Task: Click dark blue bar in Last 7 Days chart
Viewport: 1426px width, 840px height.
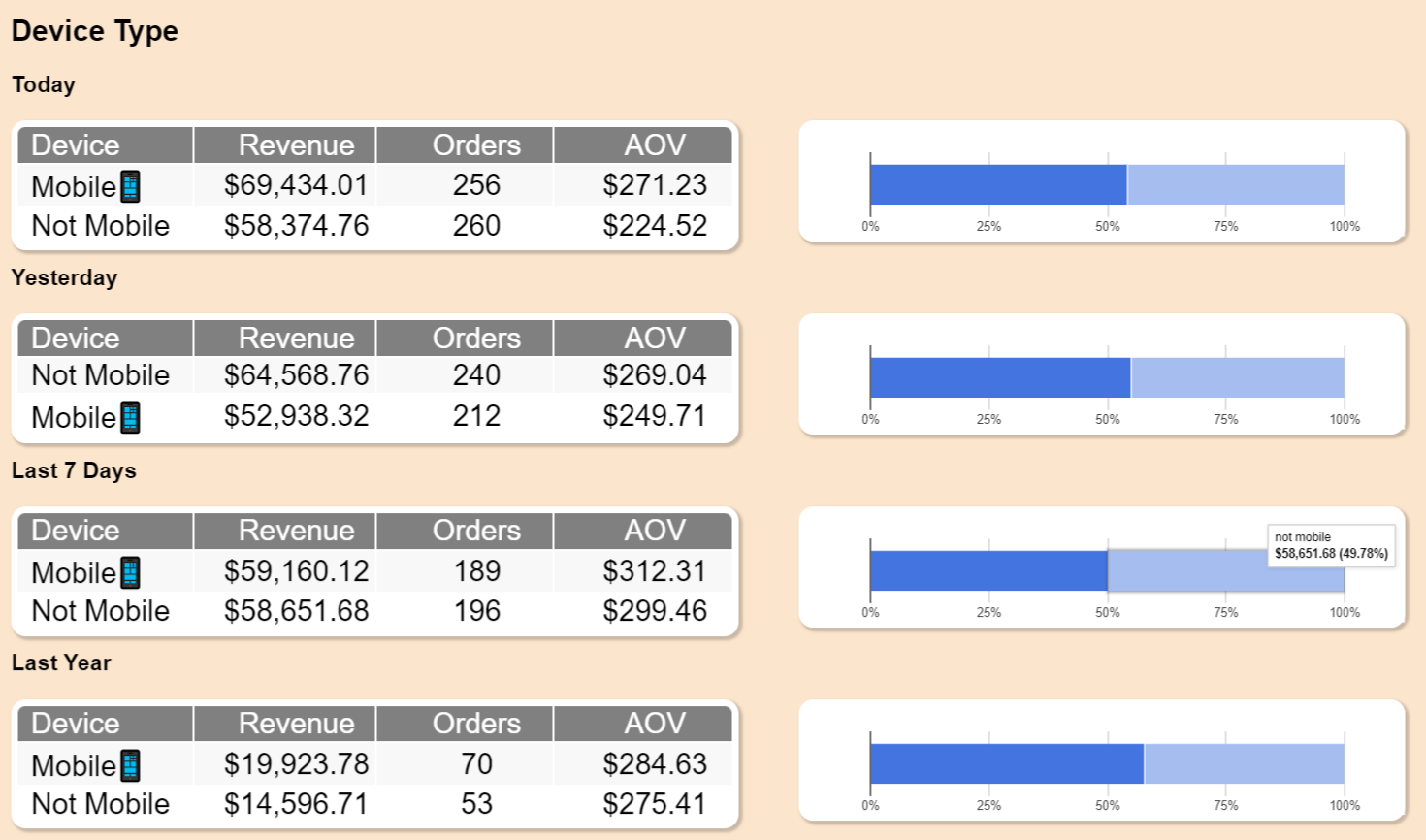Action: click(988, 571)
